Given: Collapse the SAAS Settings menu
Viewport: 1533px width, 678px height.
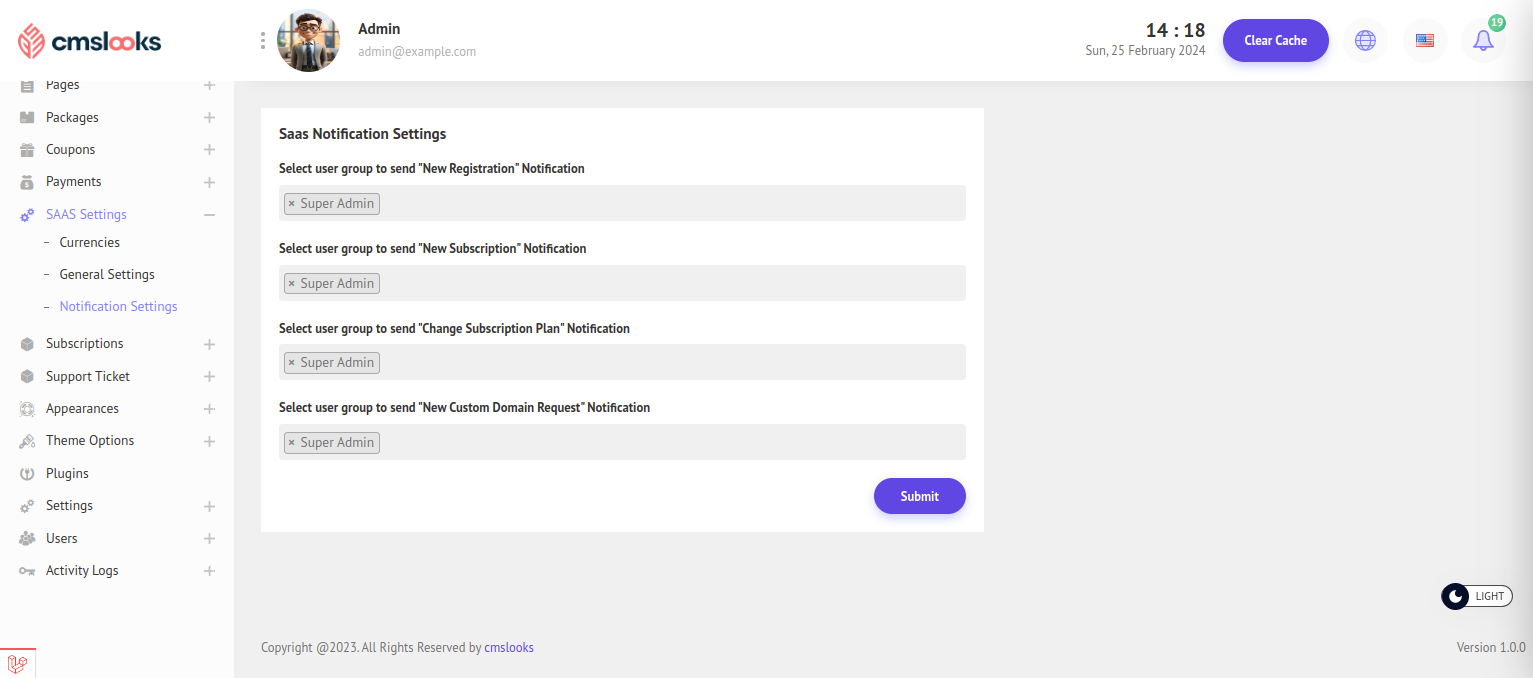Looking at the screenshot, I should [x=209, y=214].
